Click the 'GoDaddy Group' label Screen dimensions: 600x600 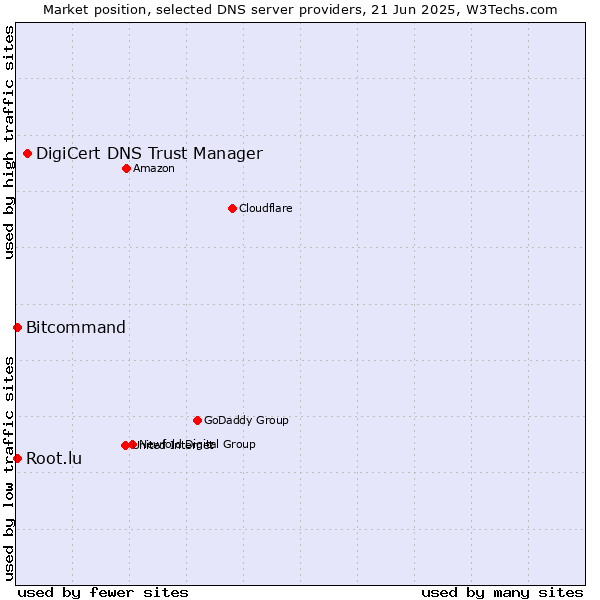coord(246,421)
